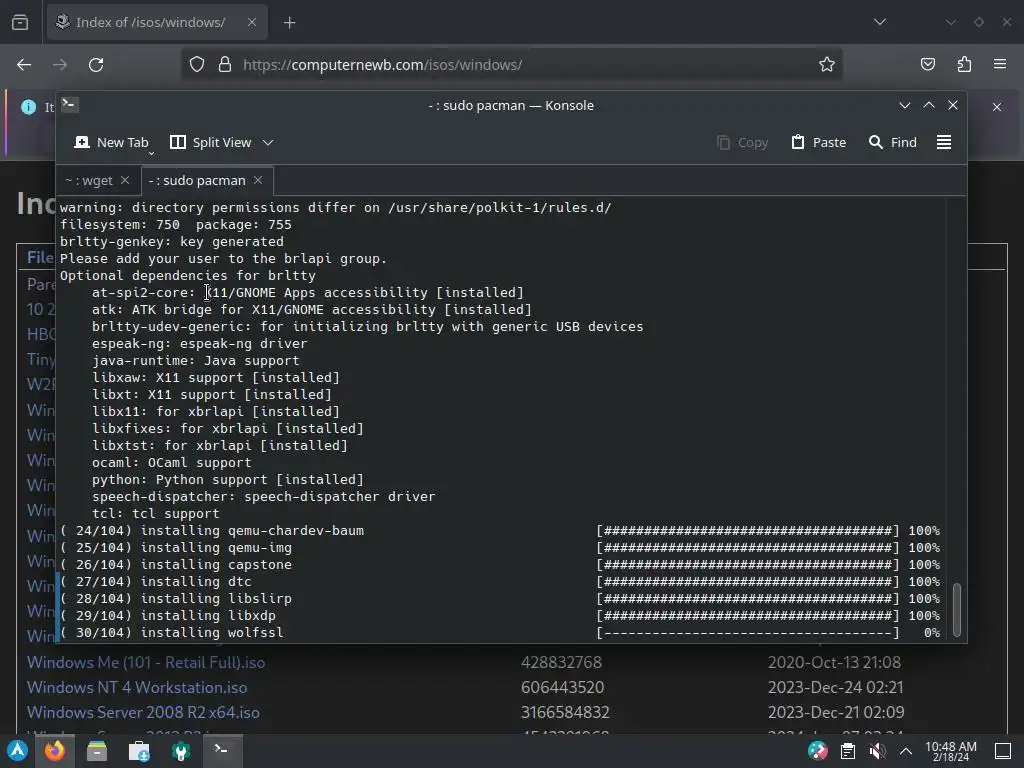This screenshot has width=1024, height=768.
Task: Open a new Firefox tab
Action: [x=289, y=23]
